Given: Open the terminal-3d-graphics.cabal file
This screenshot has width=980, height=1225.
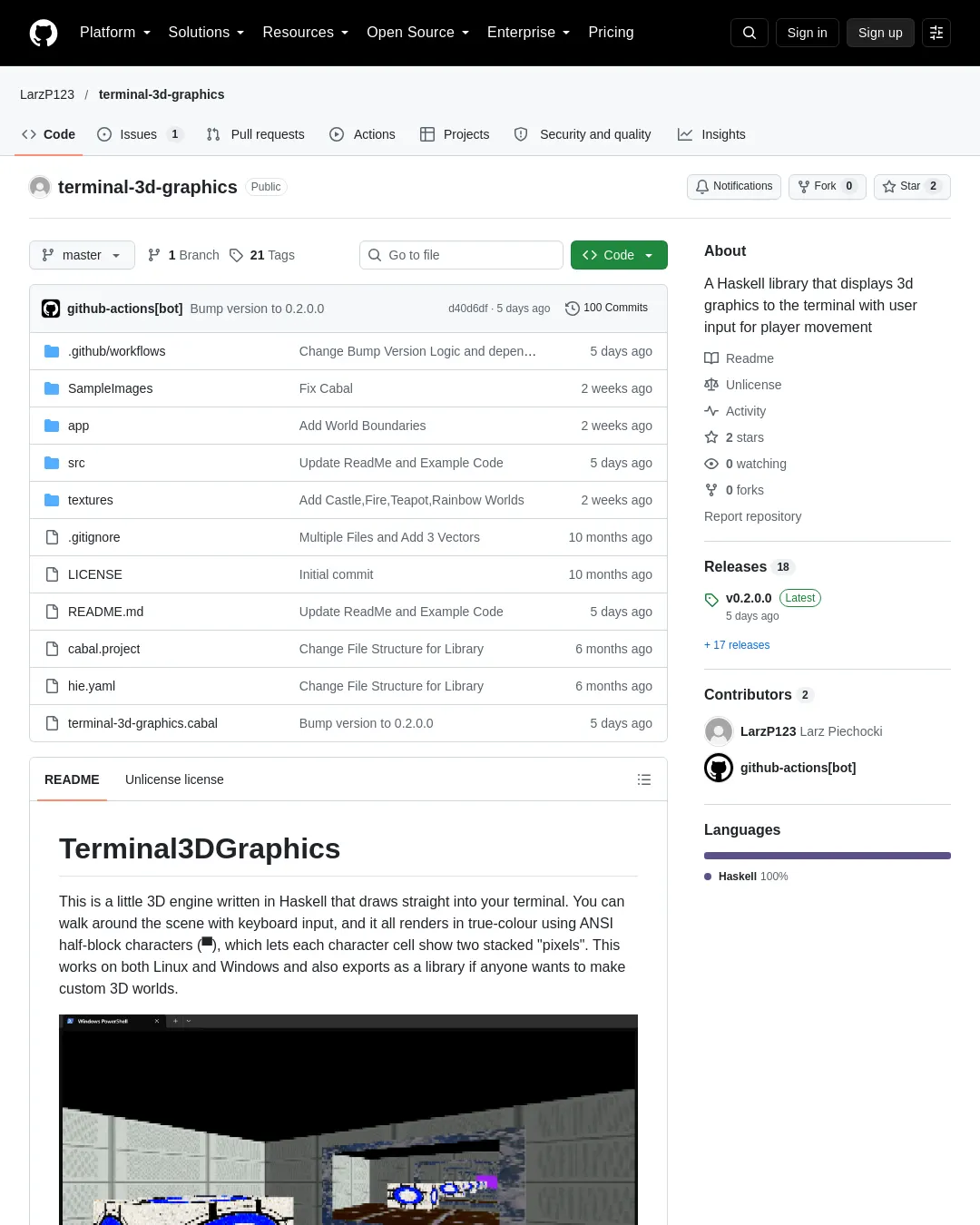Looking at the screenshot, I should (x=142, y=723).
